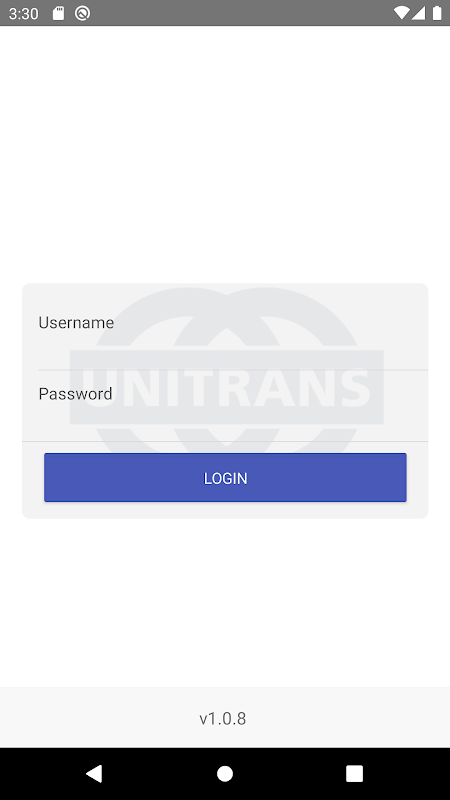Tap the empty white area above the login card
This screenshot has height=800, width=450.
(225, 153)
